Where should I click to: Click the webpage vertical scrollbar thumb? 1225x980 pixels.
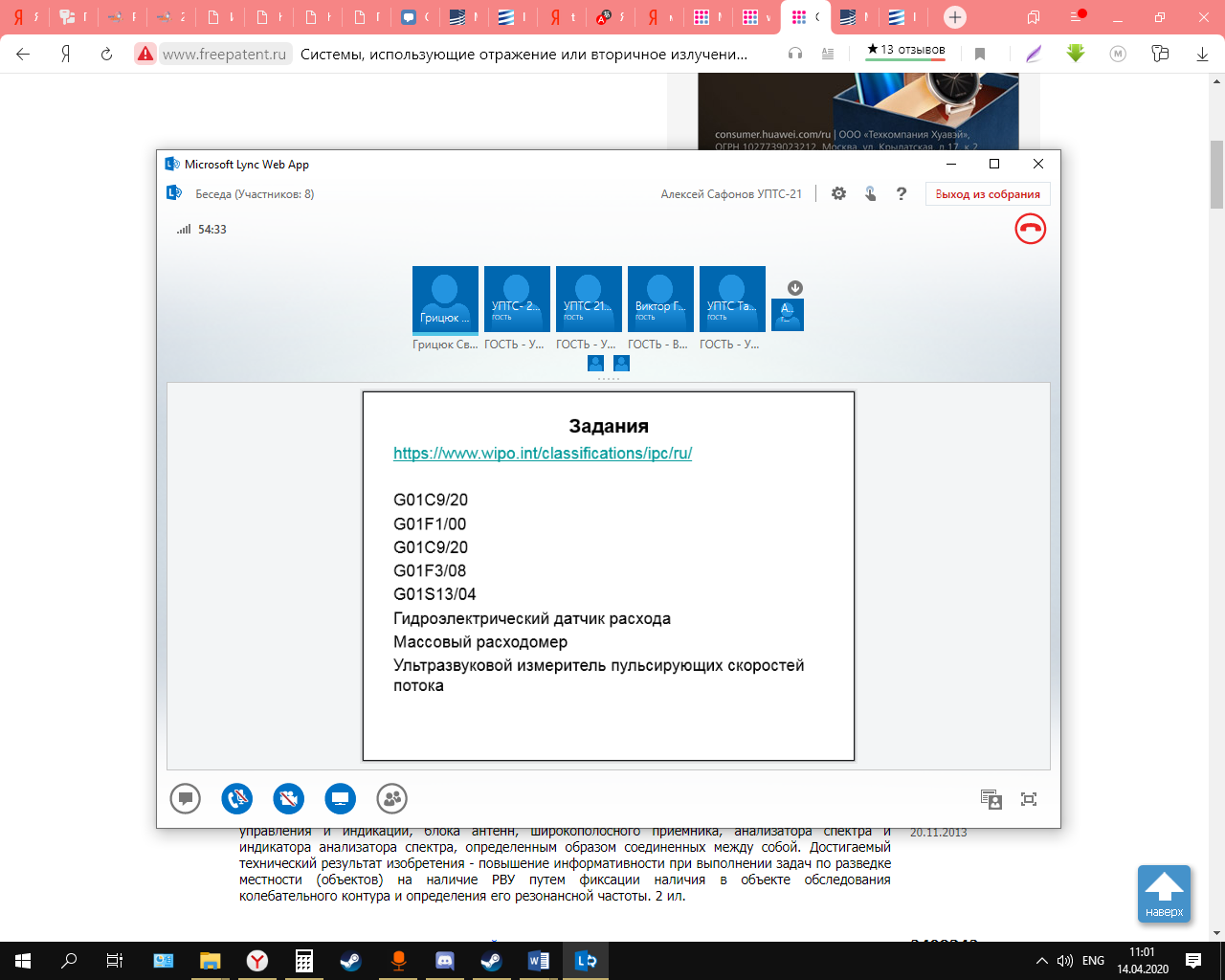(1217, 174)
